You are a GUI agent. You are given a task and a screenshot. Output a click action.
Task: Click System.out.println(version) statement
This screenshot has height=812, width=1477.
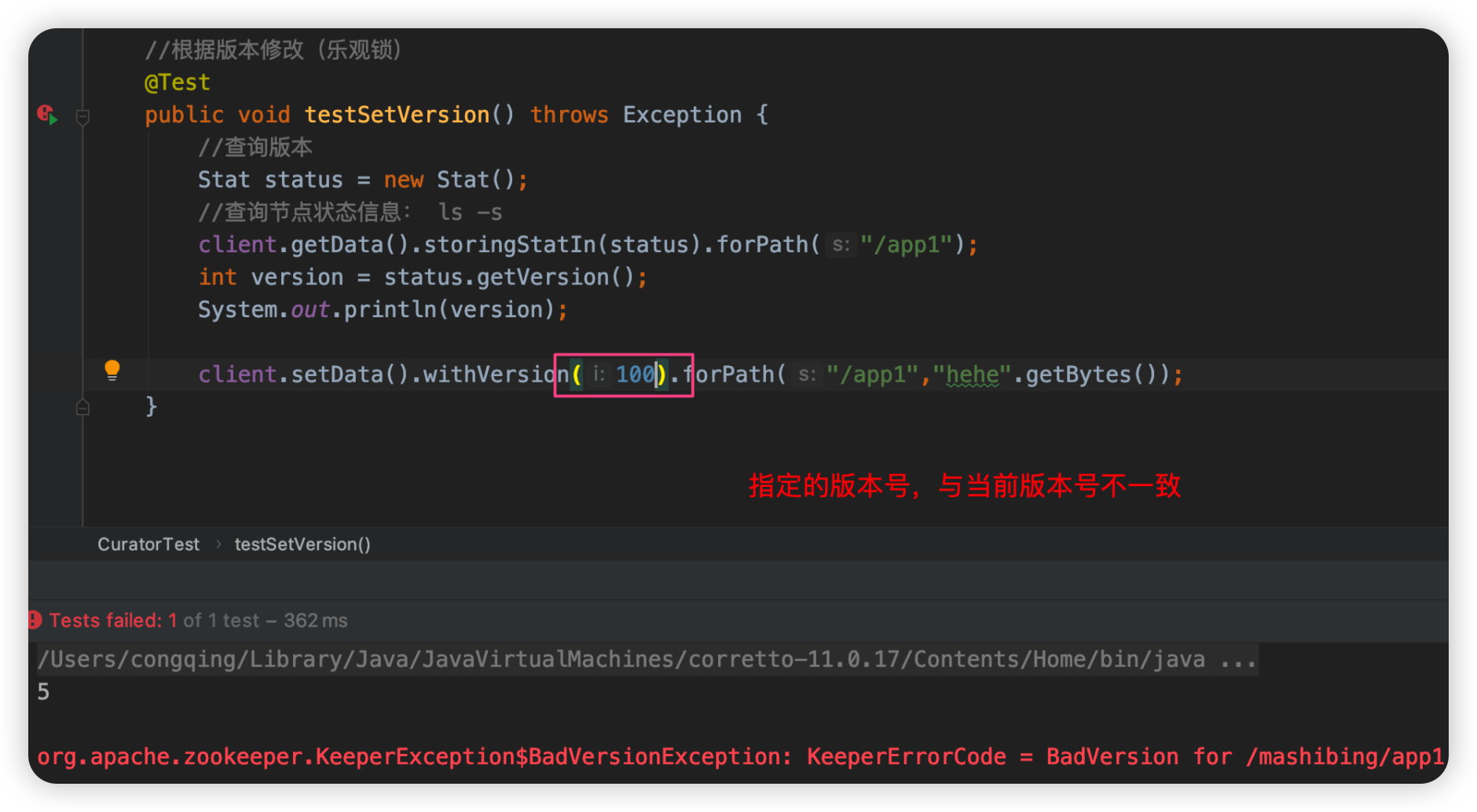point(383,309)
